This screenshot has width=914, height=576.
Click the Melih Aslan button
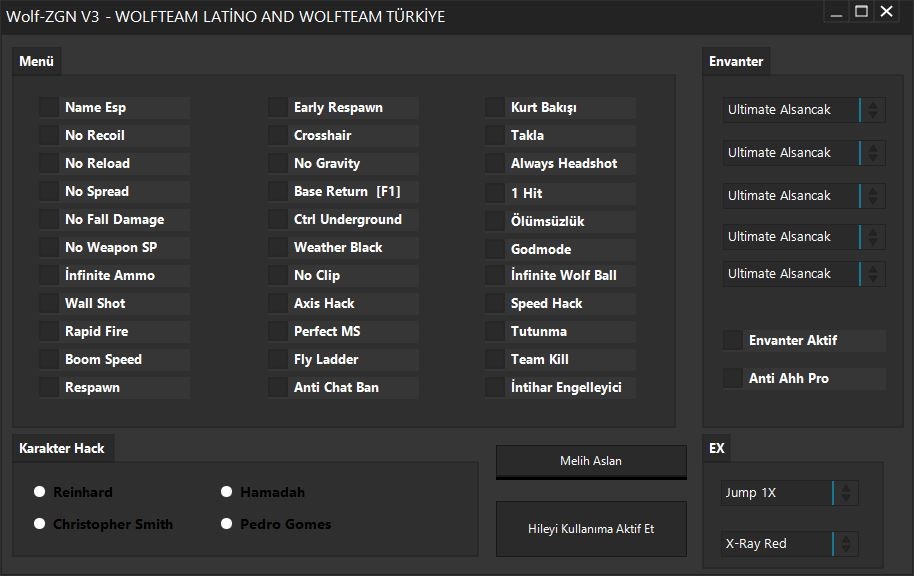591,462
